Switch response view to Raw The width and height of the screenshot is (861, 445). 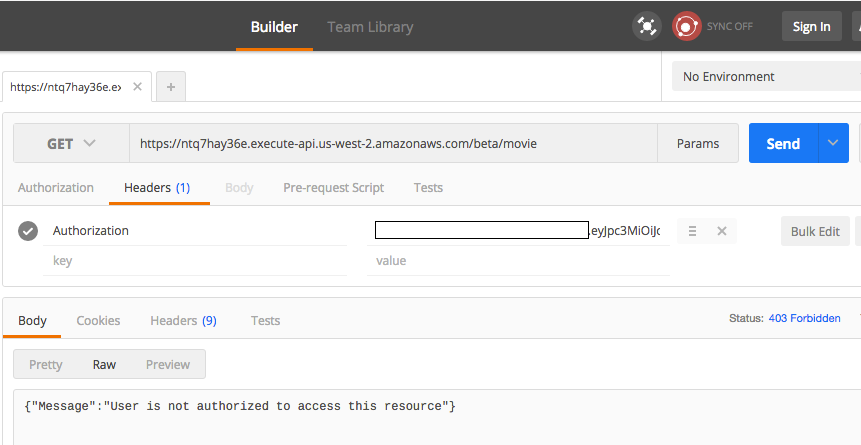point(104,364)
